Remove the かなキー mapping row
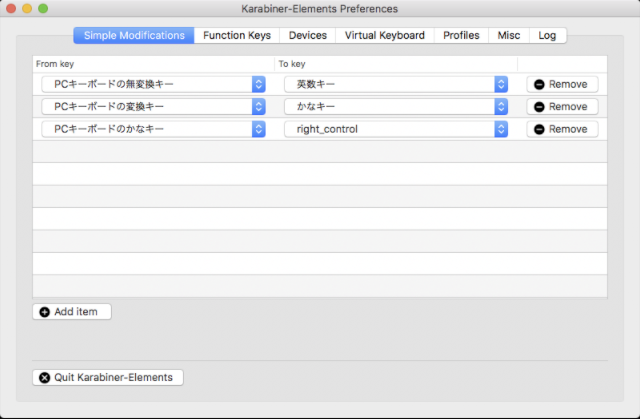The width and height of the screenshot is (640, 419). click(562, 107)
